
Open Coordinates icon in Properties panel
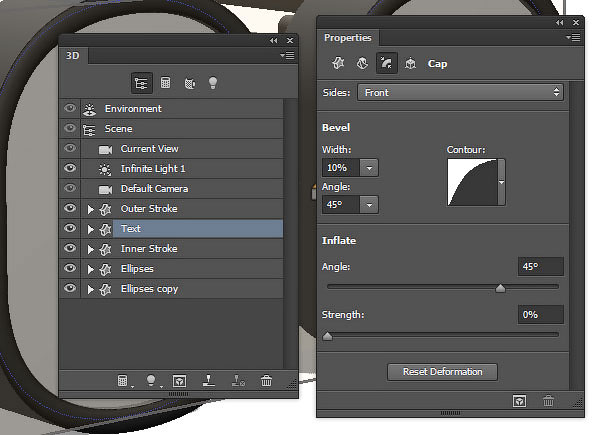click(411, 63)
